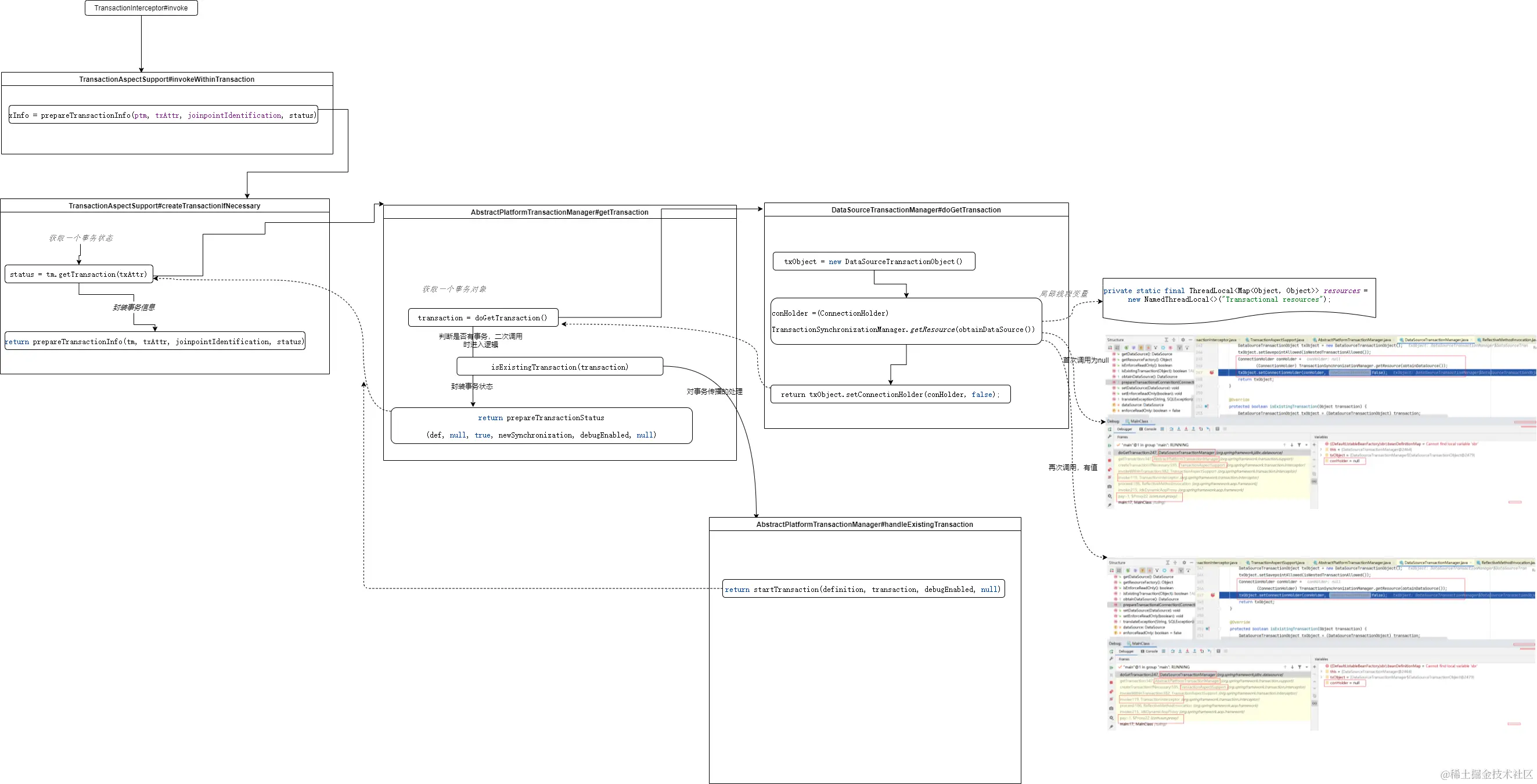The height and width of the screenshot is (784, 1537).
Task: Select the transaction = doGetTransaction() box
Action: coord(483,318)
